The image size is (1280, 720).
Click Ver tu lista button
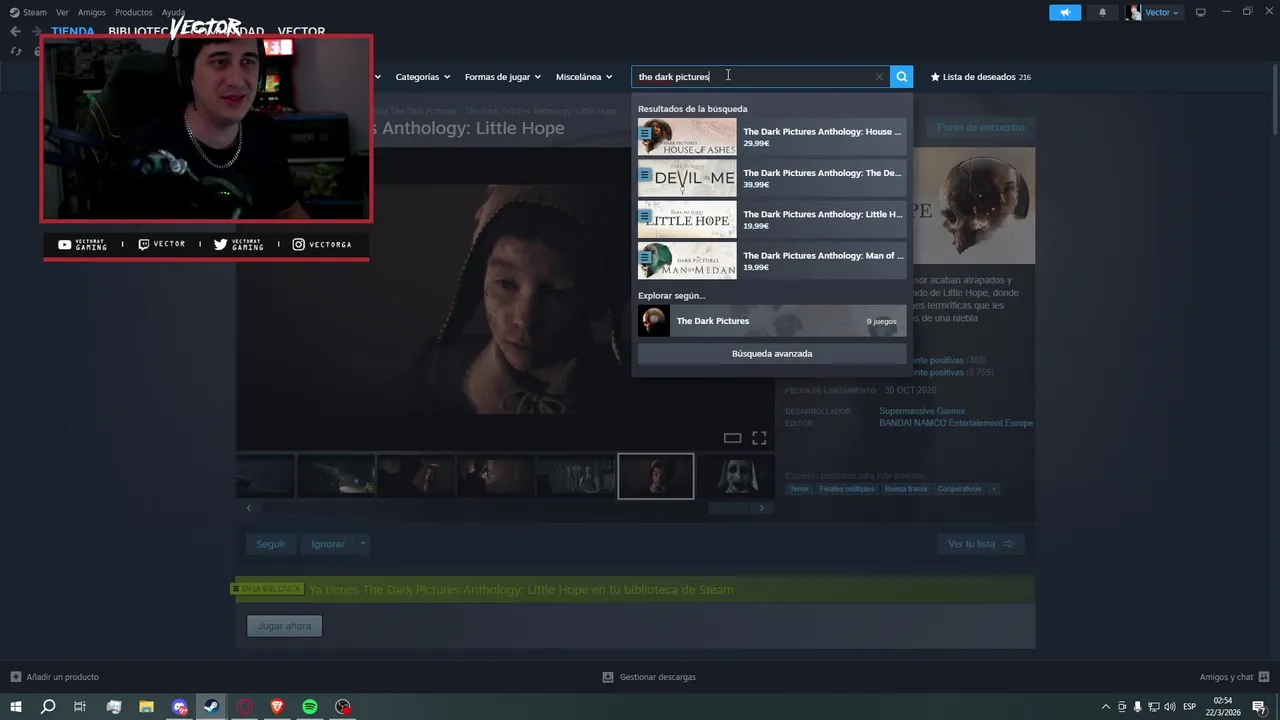click(980, 544)
